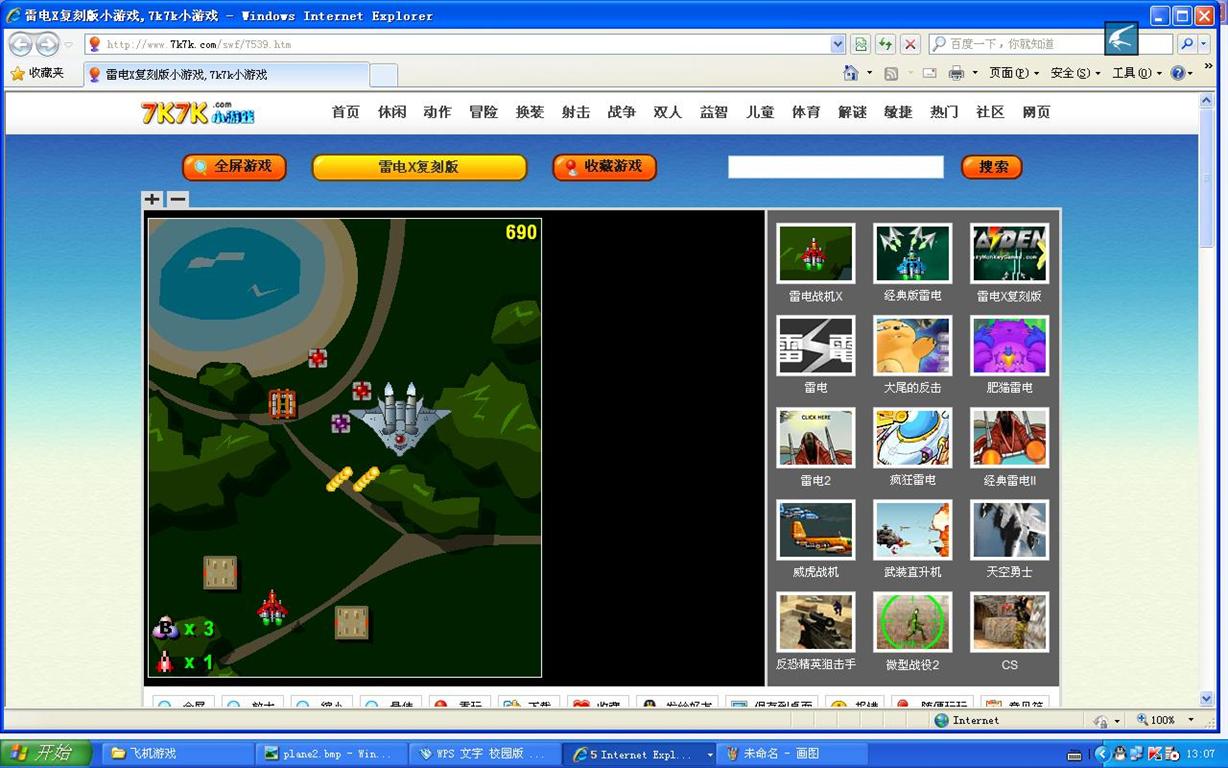Click the minus zoom-out game icon
Screen dimensions: 1228x768
point(177,199)
